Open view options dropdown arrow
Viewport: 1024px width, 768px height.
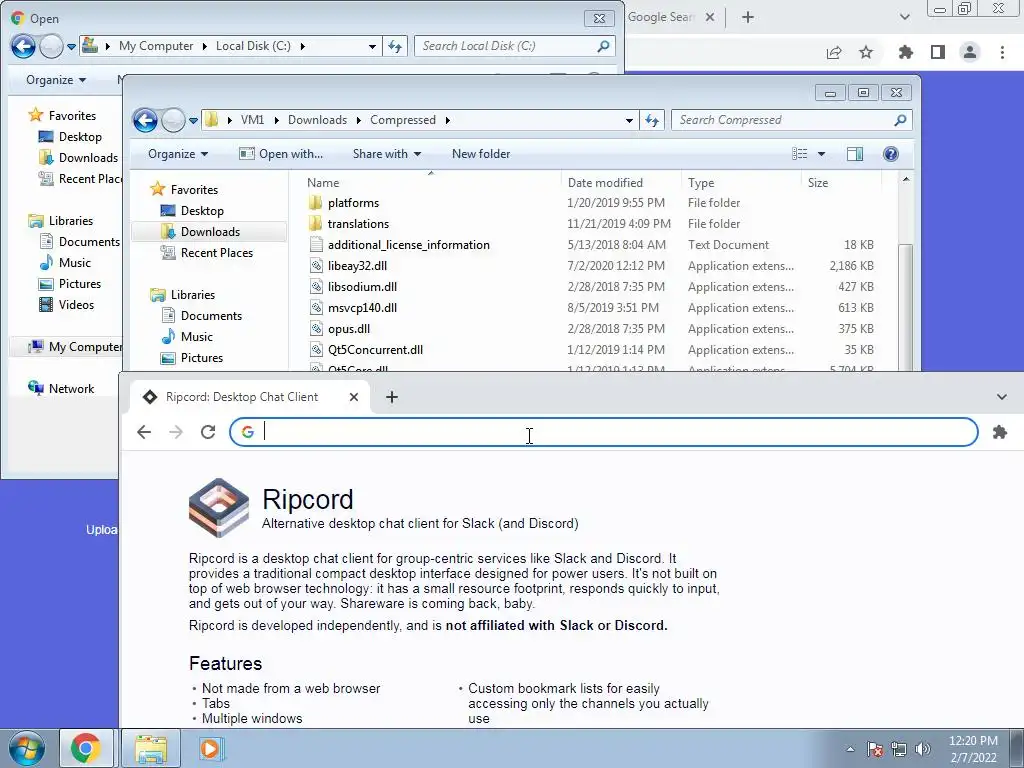pos(822,154)
